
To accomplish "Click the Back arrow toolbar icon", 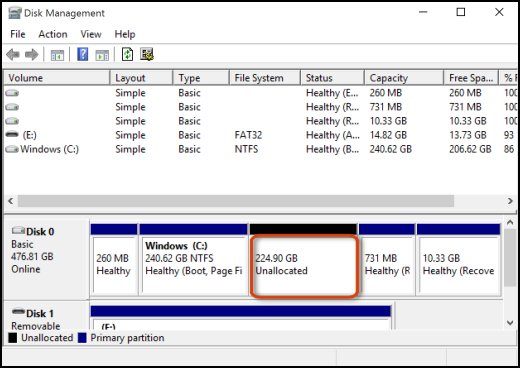I will (x=13, y=54).
